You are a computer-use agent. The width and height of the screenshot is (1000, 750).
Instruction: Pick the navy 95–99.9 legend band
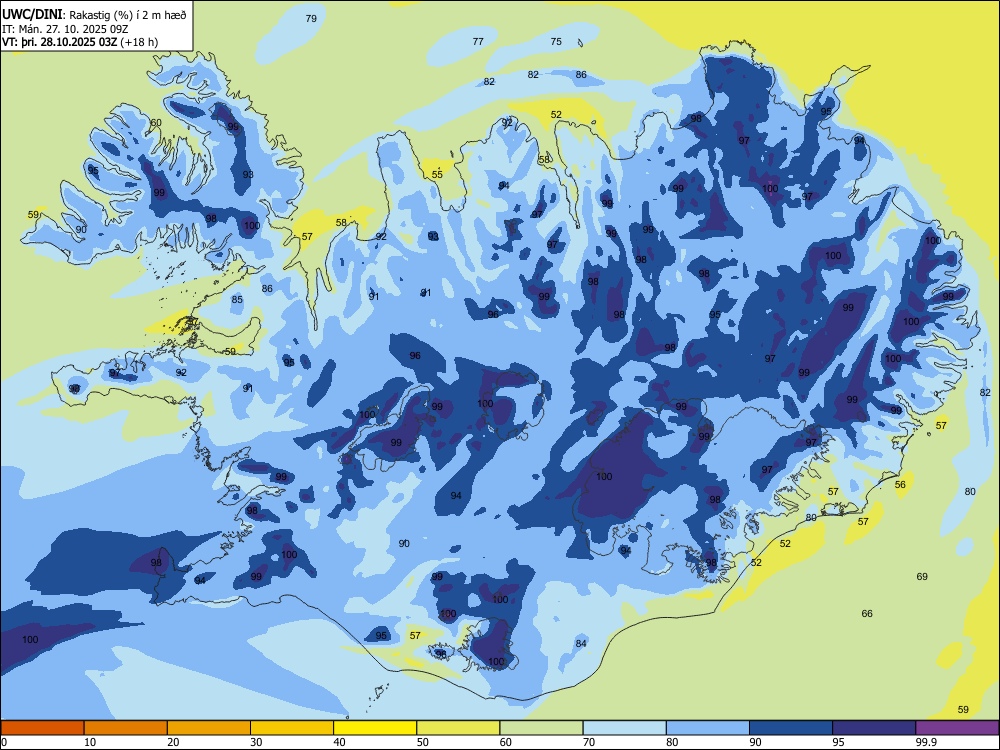coord(874,728)
